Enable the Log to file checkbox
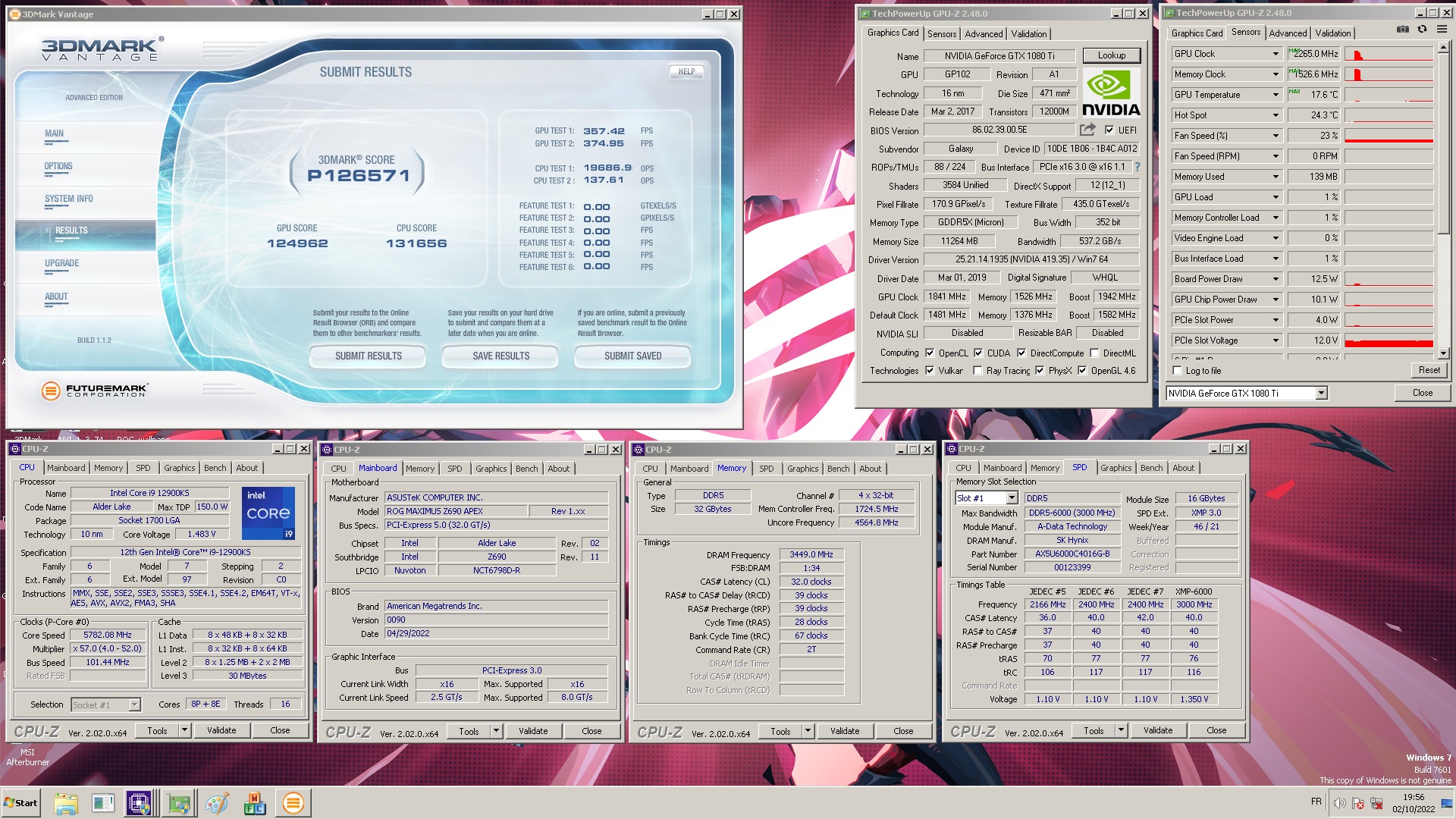Screen dimensions: 1456x819 tap(1177, 371)
